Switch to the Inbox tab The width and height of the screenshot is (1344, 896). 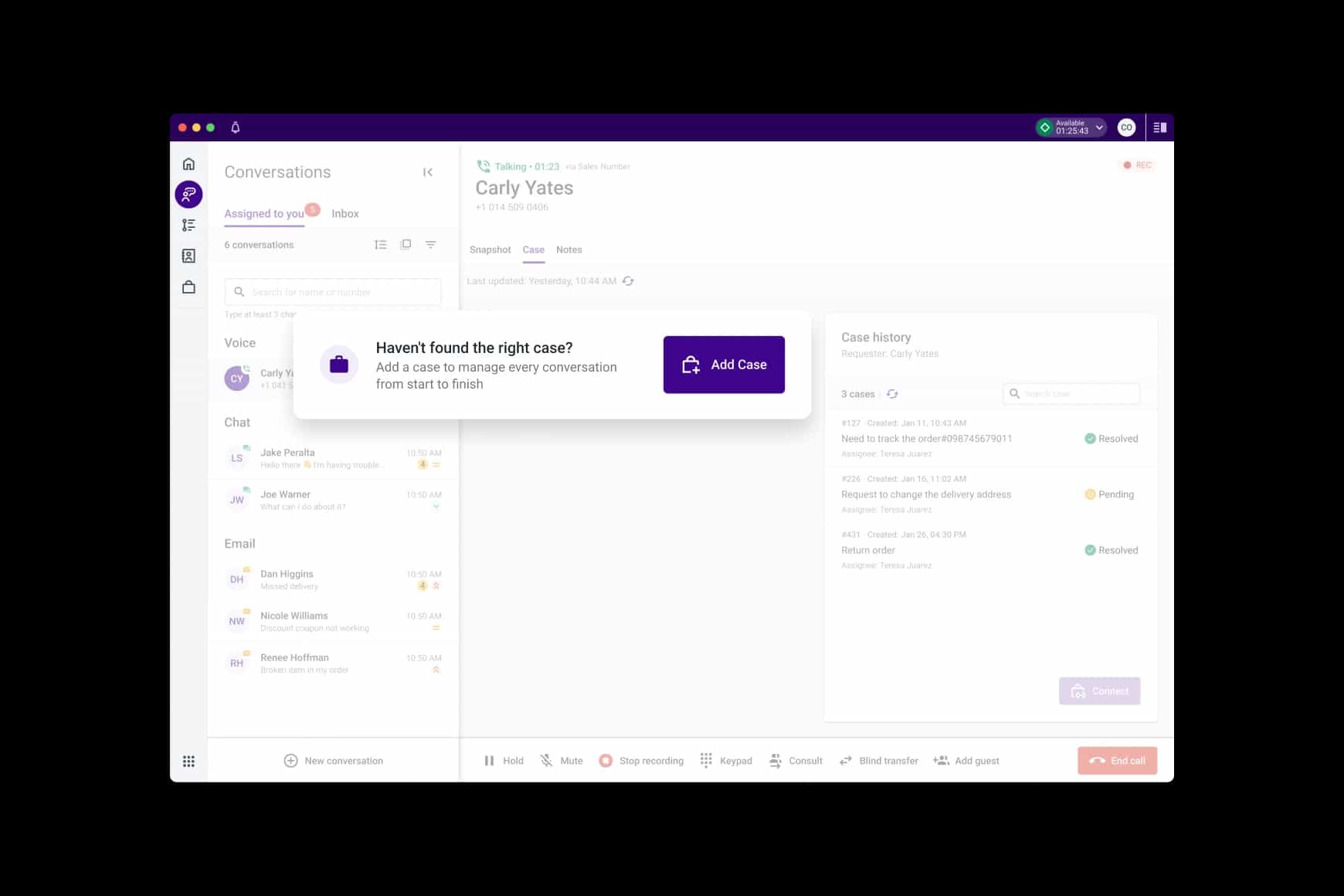(x=344, y=214)
